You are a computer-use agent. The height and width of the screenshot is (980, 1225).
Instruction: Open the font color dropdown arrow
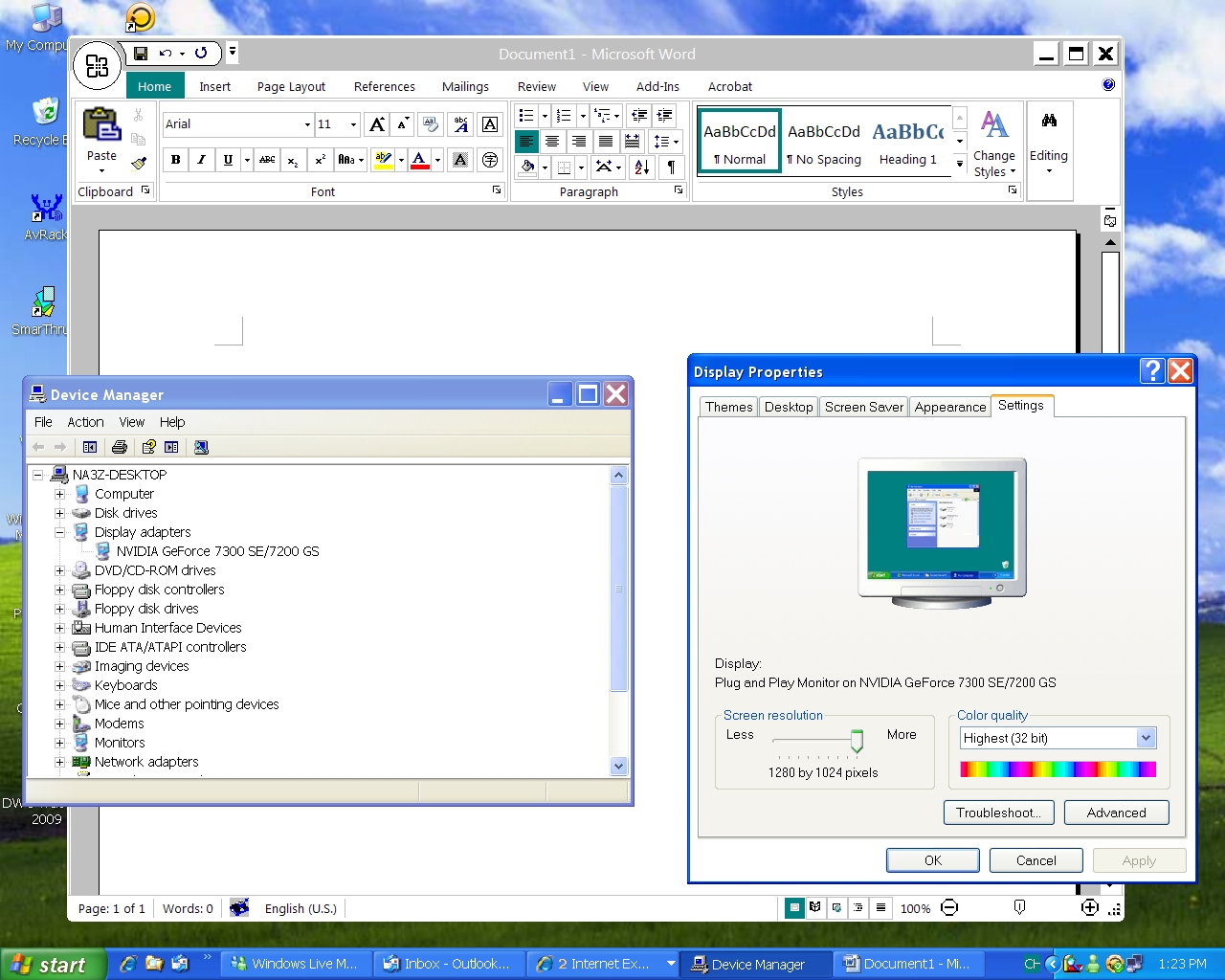pos(437,160)
